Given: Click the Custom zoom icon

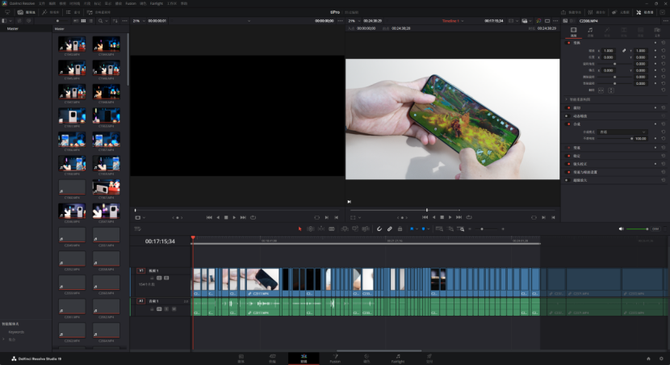Looking at the screenshot, I should (461, 229).
